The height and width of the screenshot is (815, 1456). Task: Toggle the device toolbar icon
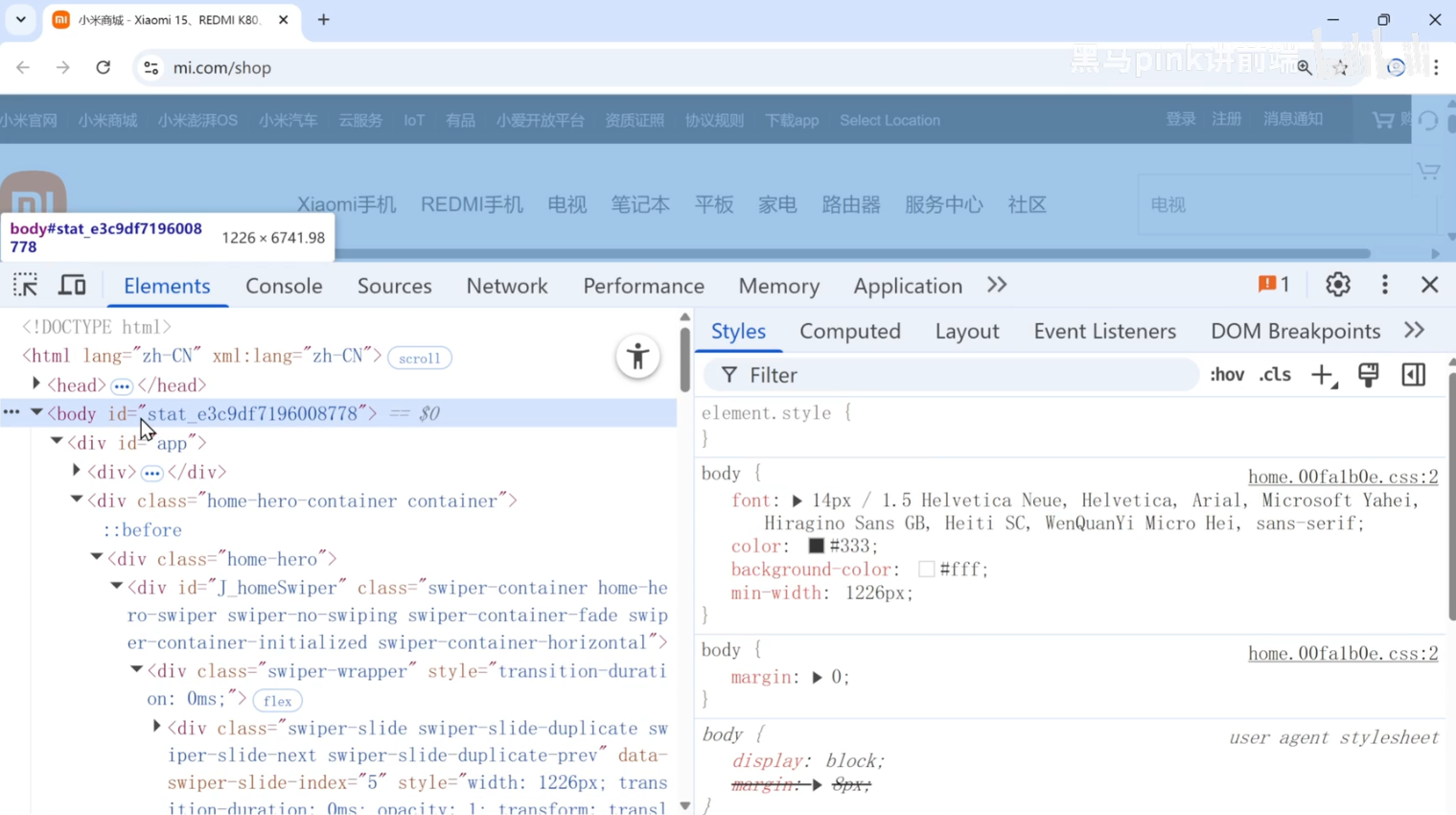[72, 285]
